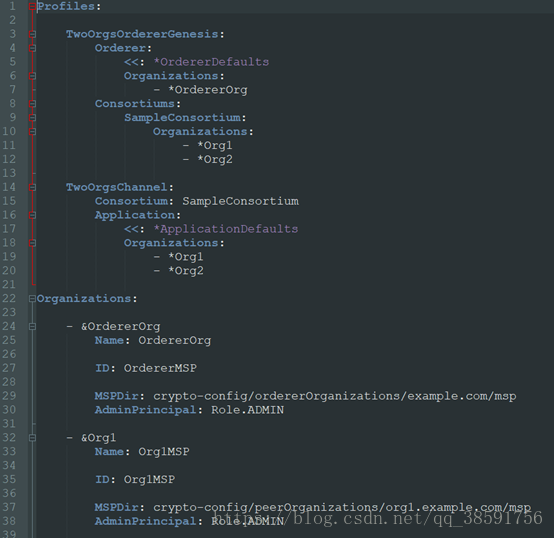Click the Name value OrdererOrg on line 25
This screenshot has height=538, width=554.
(175, 341)
